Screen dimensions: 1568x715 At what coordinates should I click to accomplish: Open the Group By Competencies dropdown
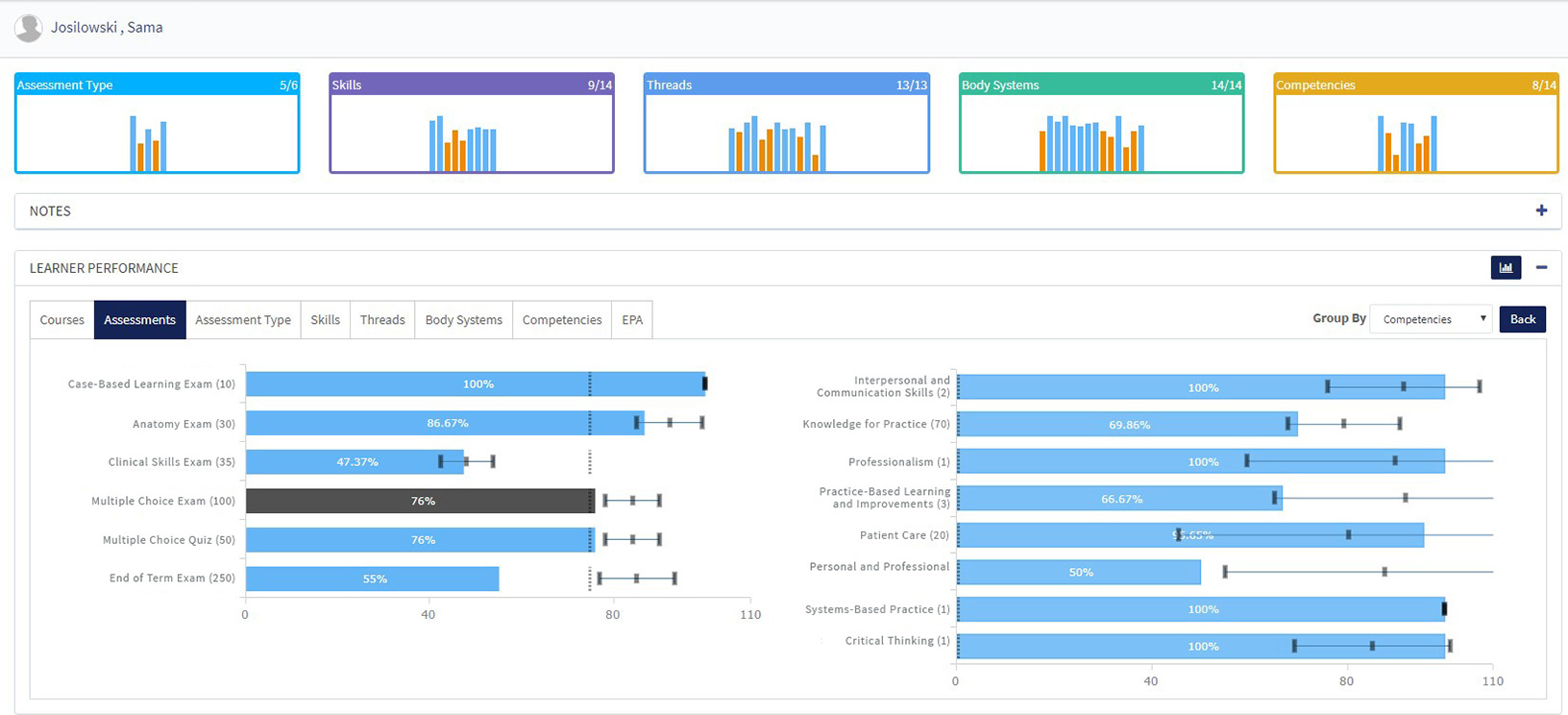[1431, 319]
